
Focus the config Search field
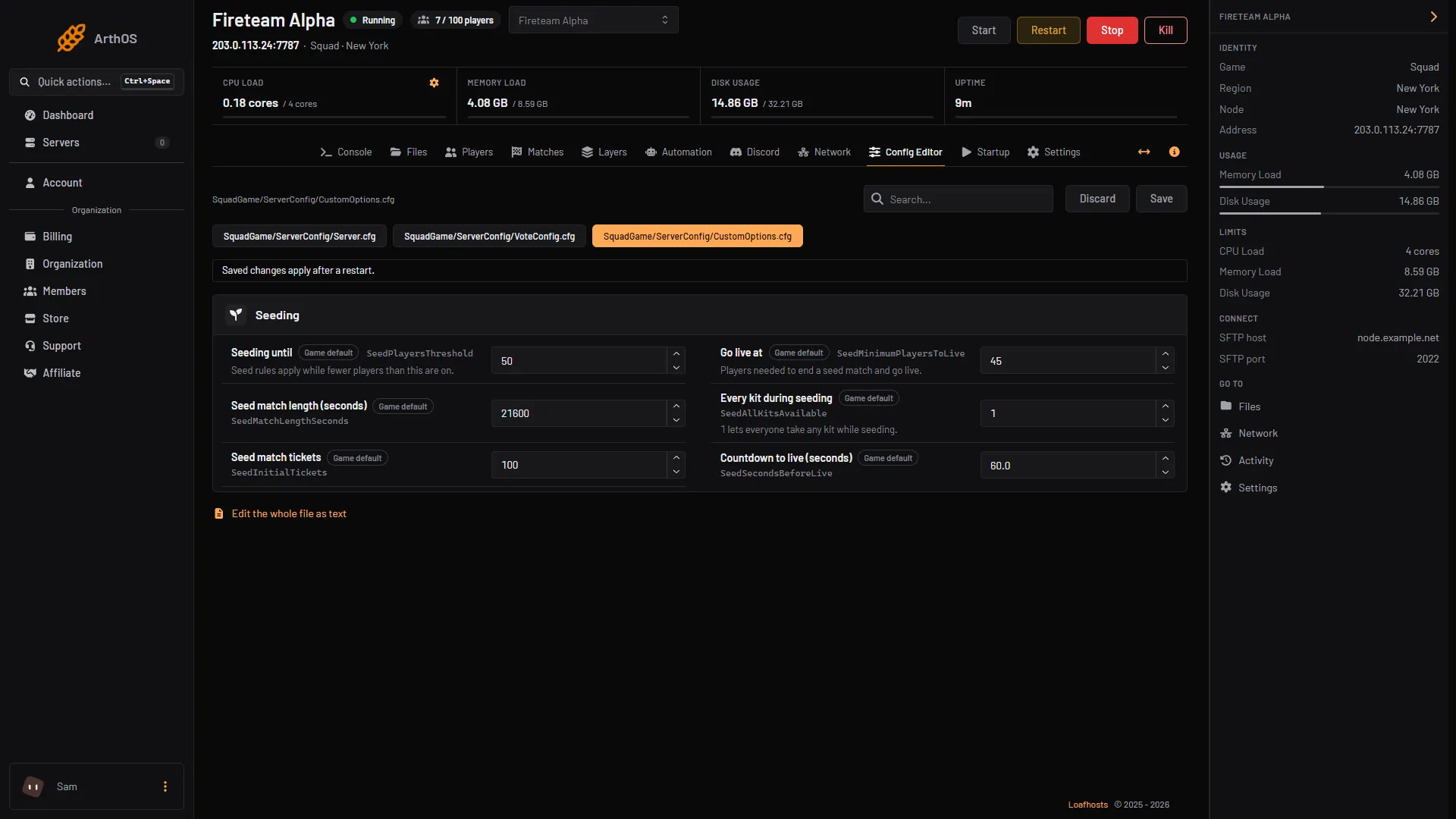click(958, 199)
